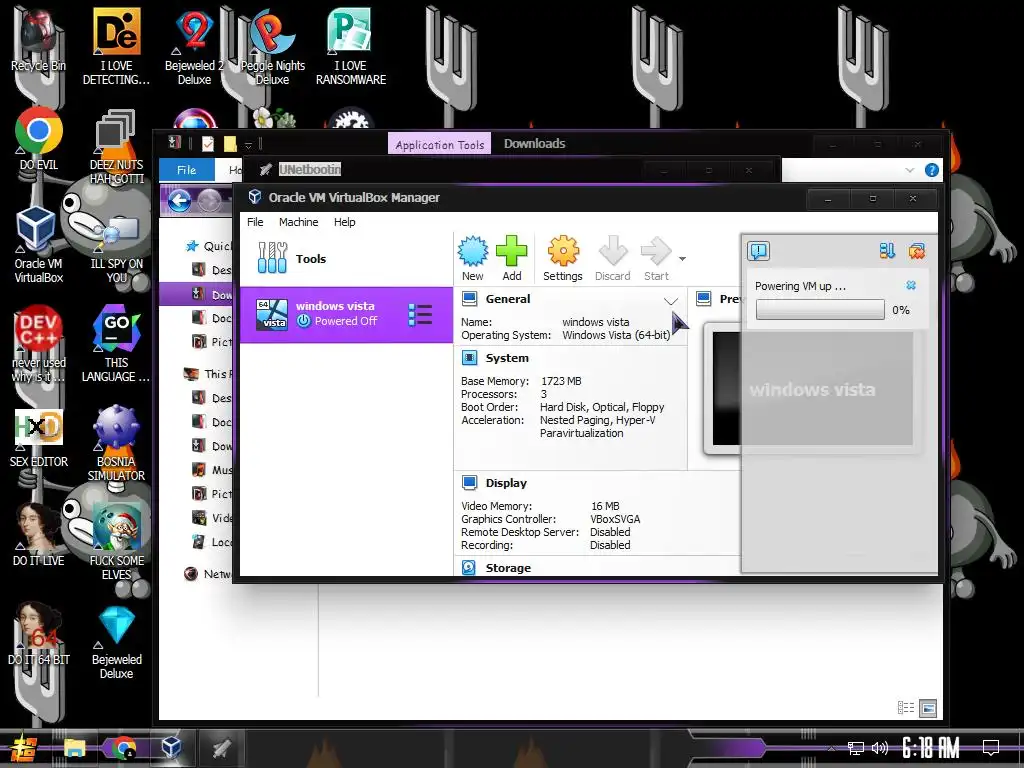Click the notification center icon in VirtualBox panel

(x=759, y=251)
